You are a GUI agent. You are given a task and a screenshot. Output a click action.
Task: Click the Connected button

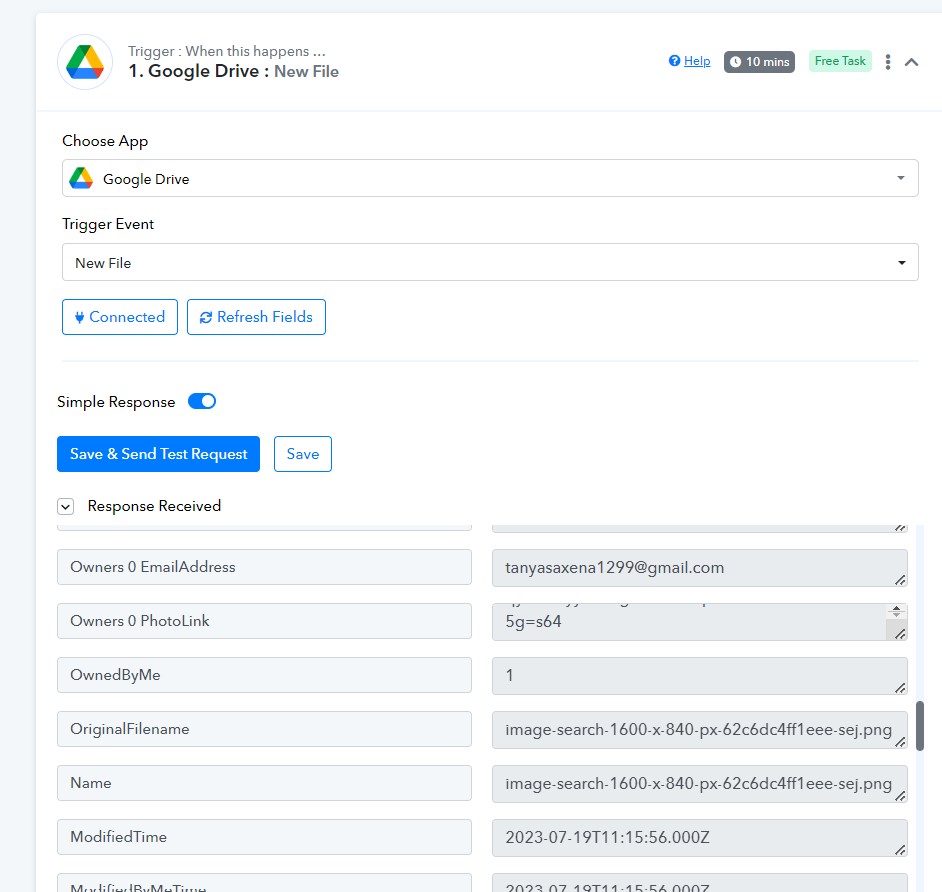[120, 317]
